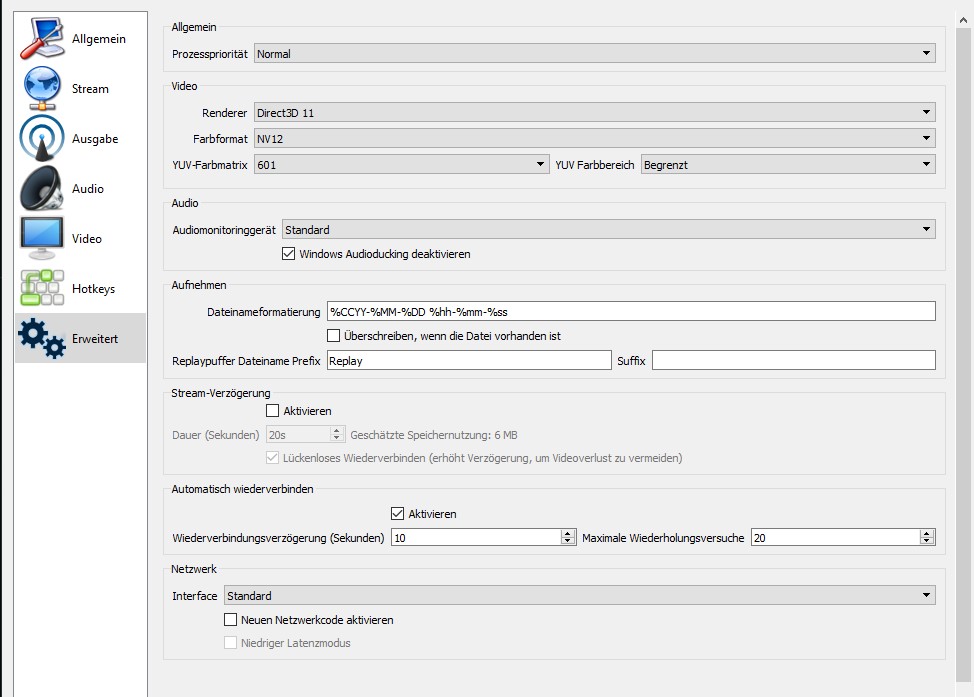Disable Windows Audioducking deaktivieren checkbox
The width and height of the screenshot is (974, 697).
tap(290, 254)
